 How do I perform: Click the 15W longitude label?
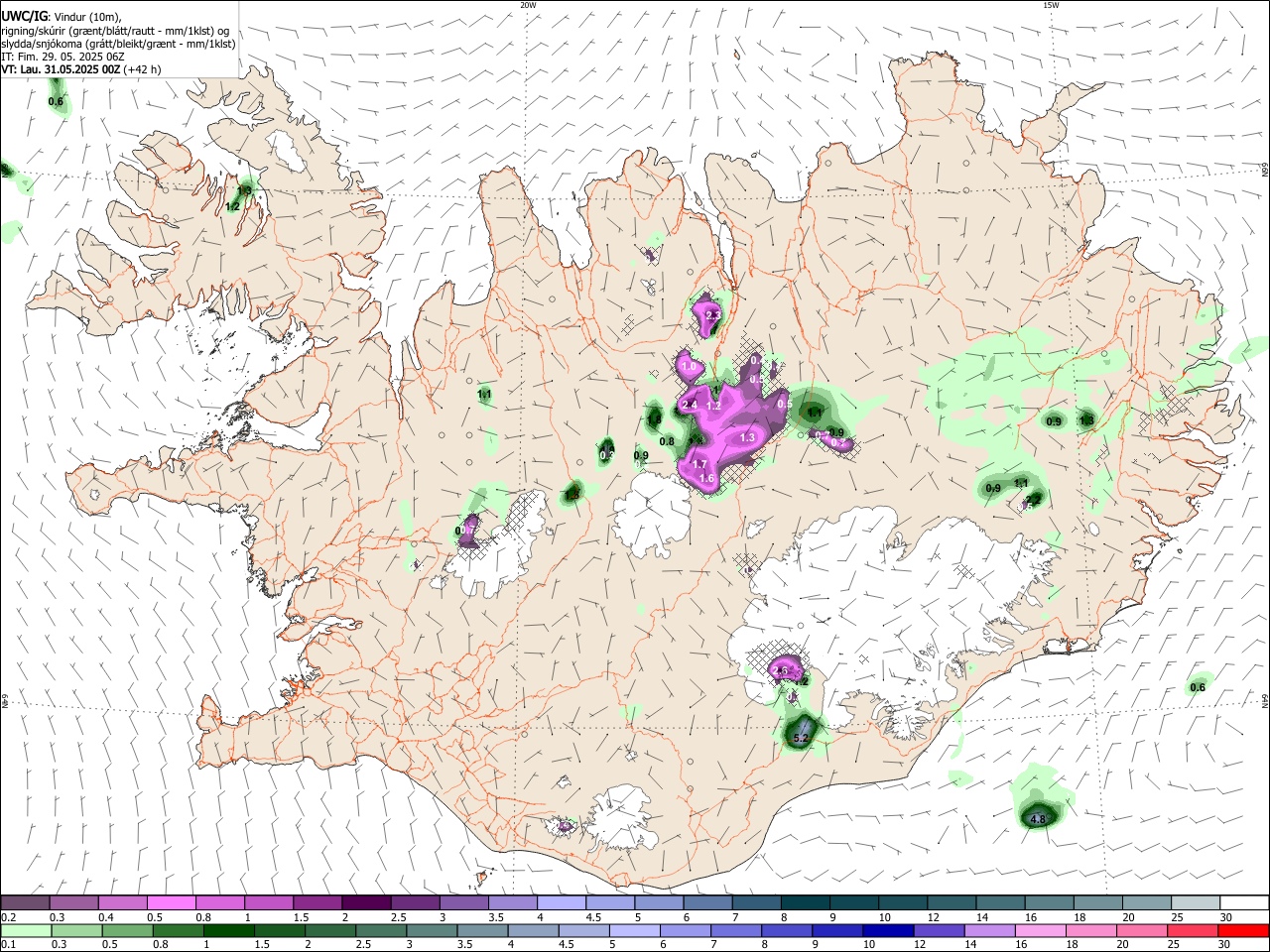point(1051,5)
